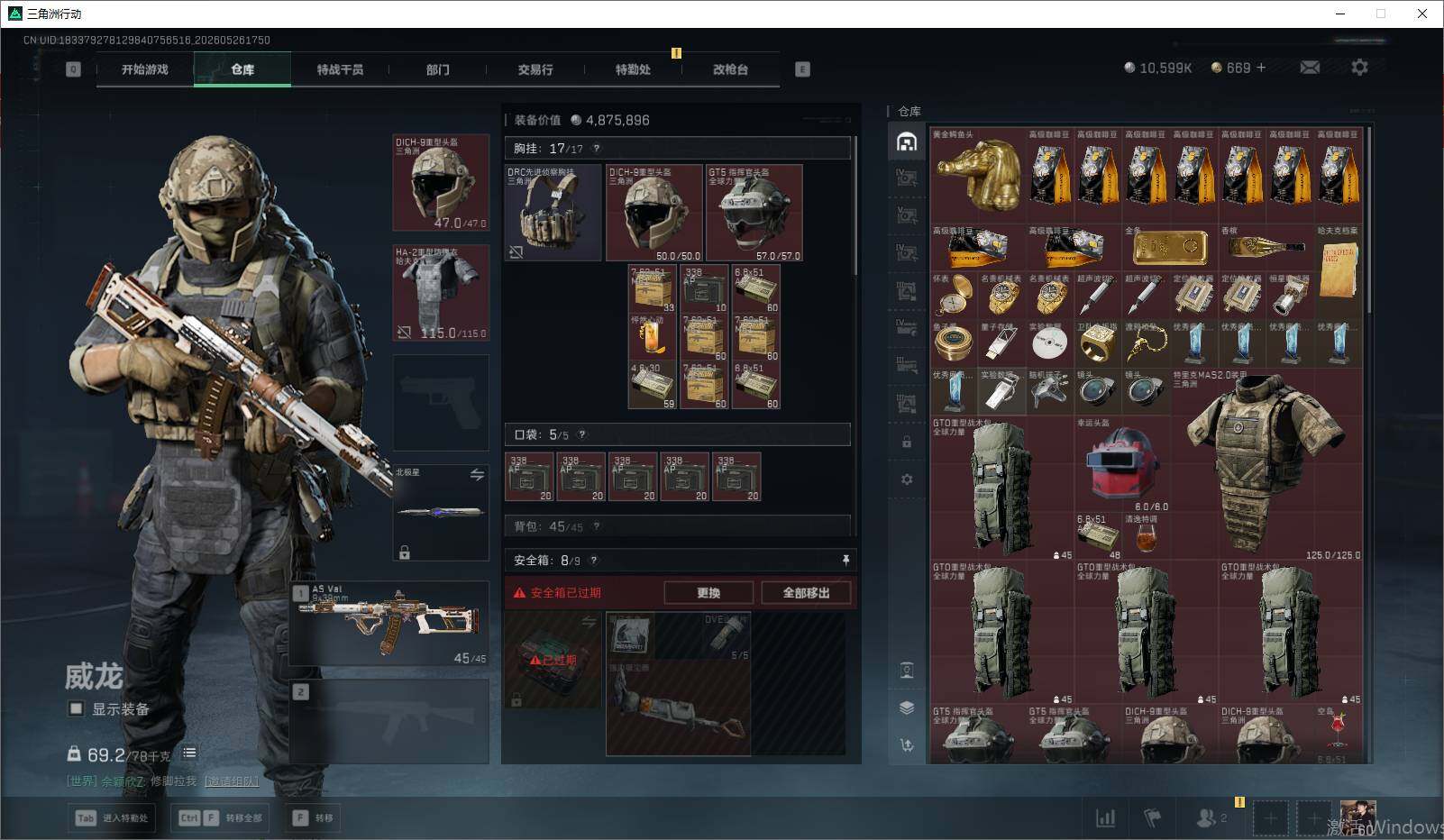
Task: Select the 北极星 knife slot
Action: [x=442, y=512]
